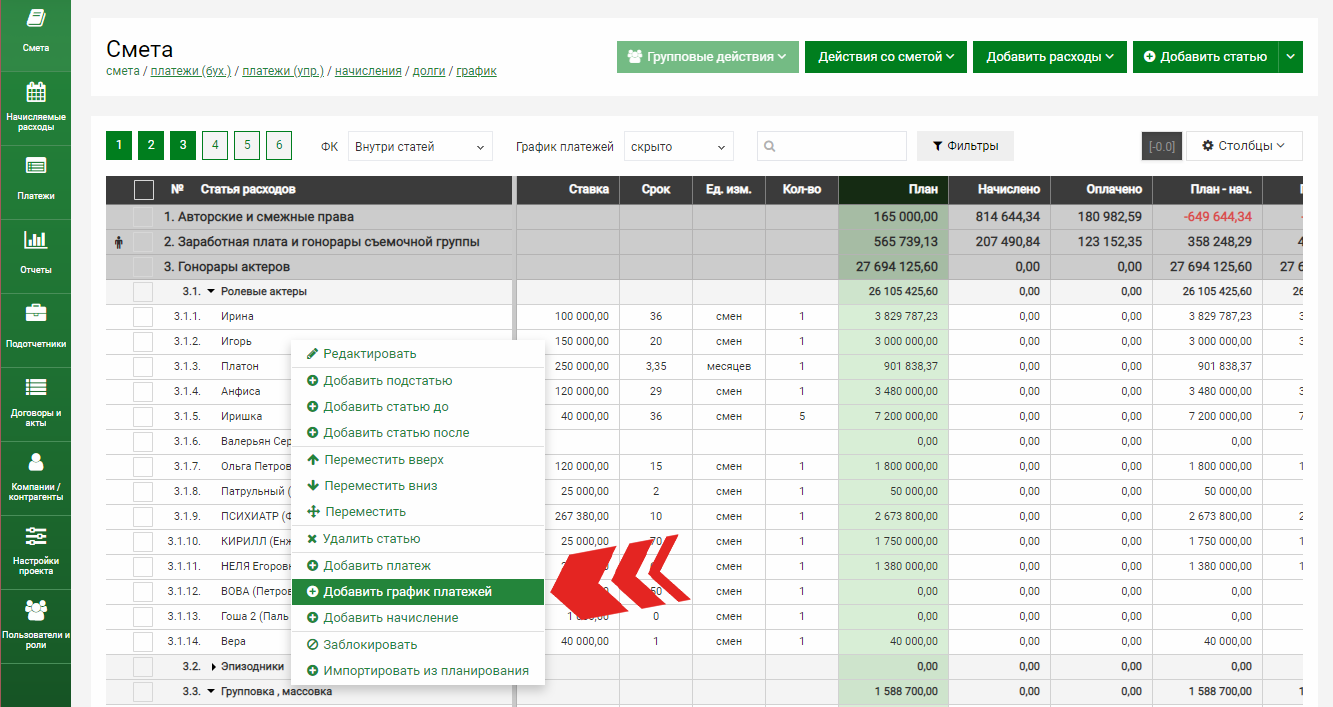Click the pencil icon for Редактировать
Image resolution: width=1333 pixels, height=707 pixels.
point(312,354)
